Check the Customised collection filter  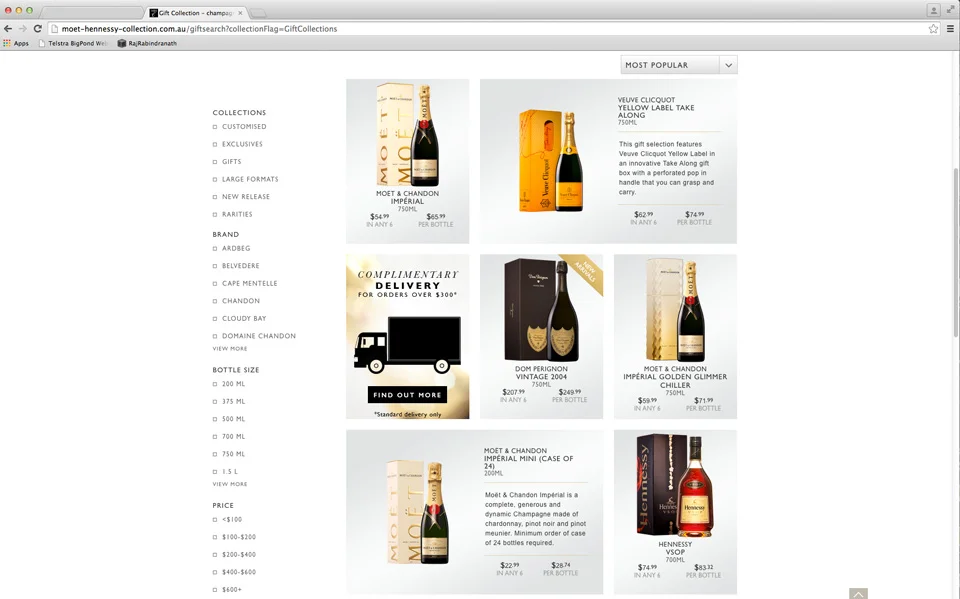(x=215, y=127)
